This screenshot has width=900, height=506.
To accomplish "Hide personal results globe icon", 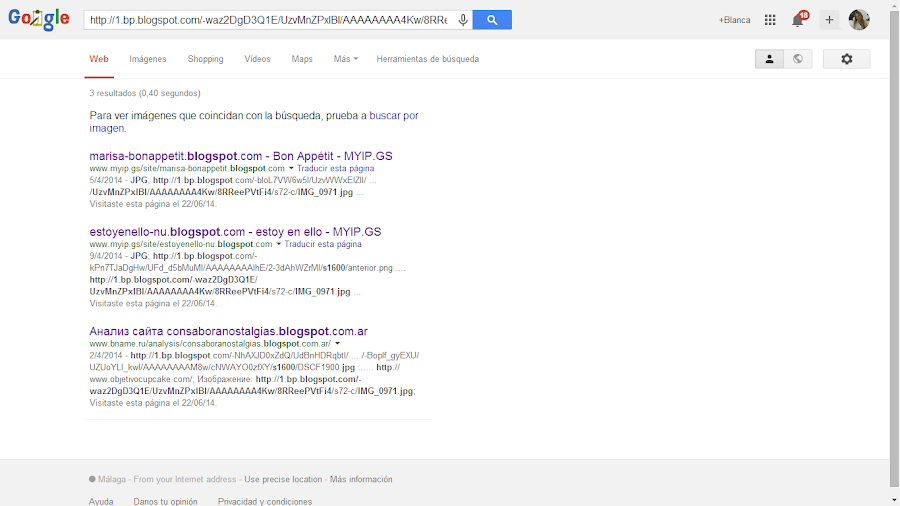I will point(798,59).
